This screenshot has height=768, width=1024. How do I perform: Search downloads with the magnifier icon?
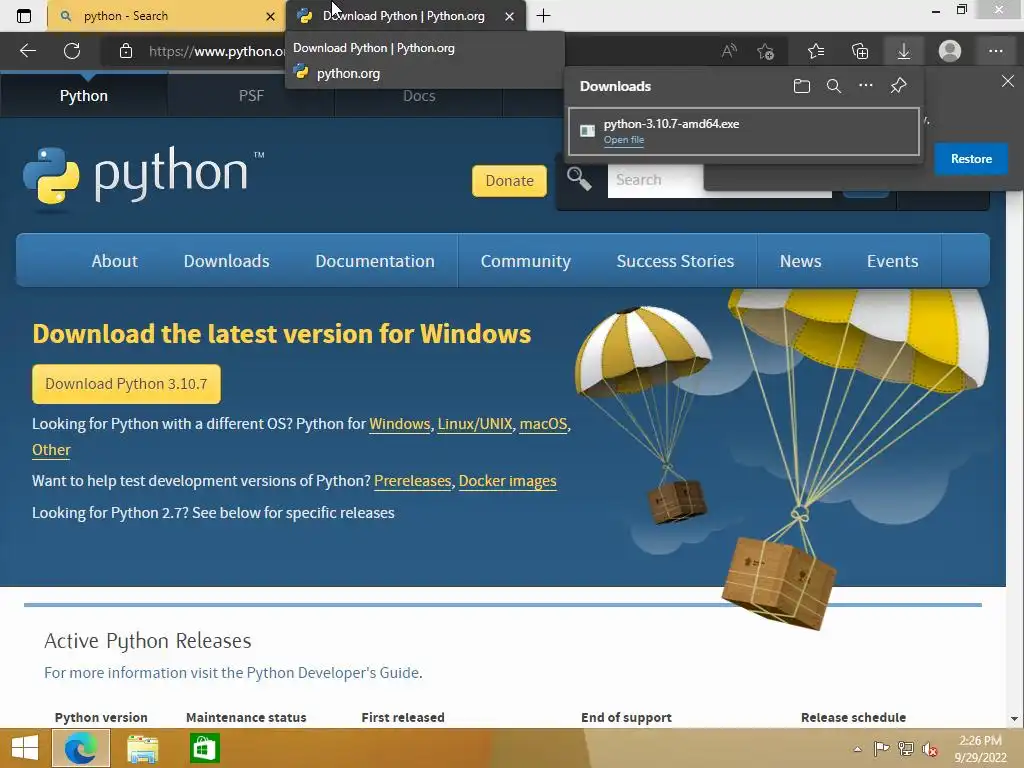(x=834, y=86)
